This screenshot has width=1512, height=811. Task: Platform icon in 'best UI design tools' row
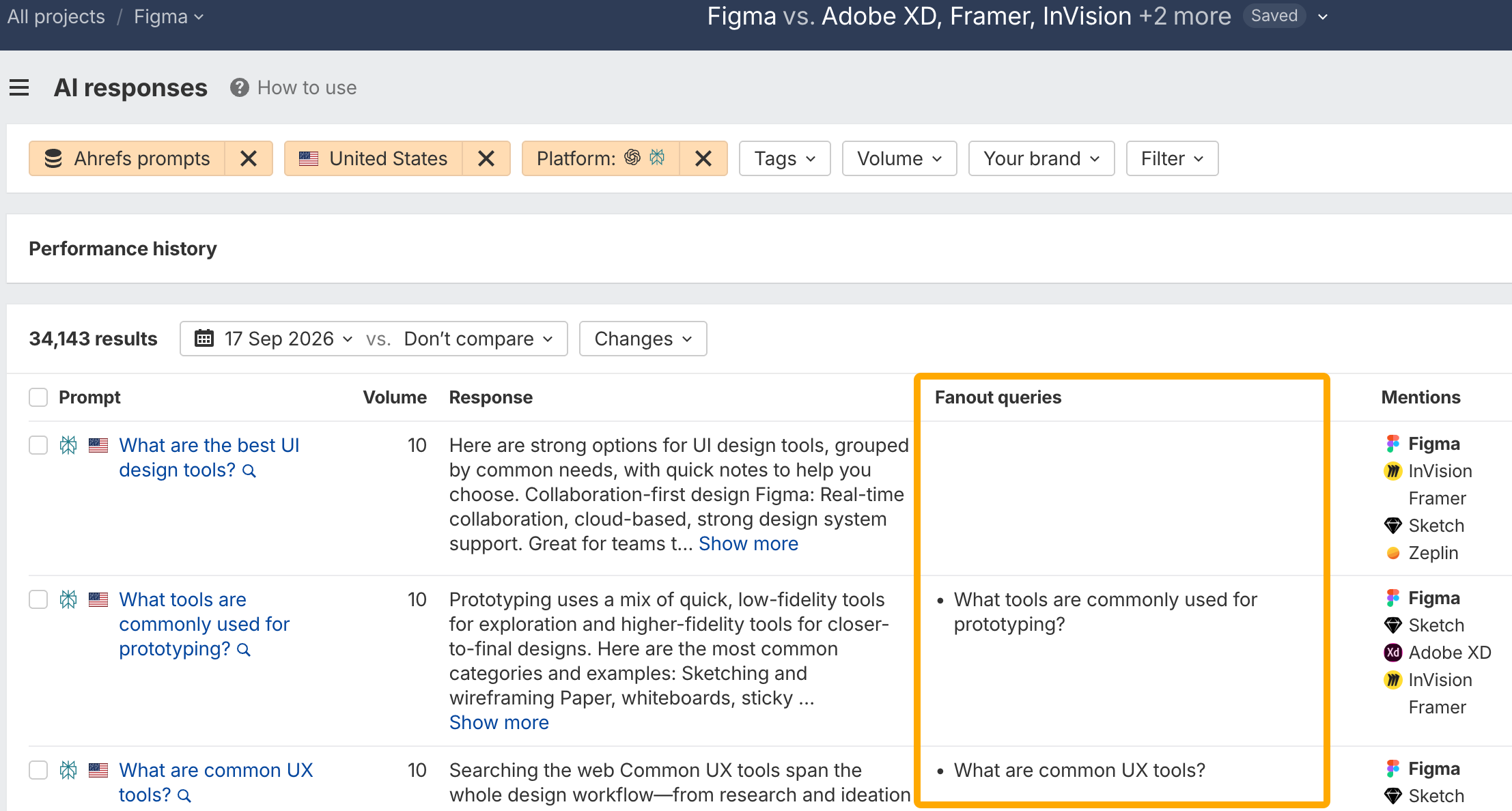[68, 445]
